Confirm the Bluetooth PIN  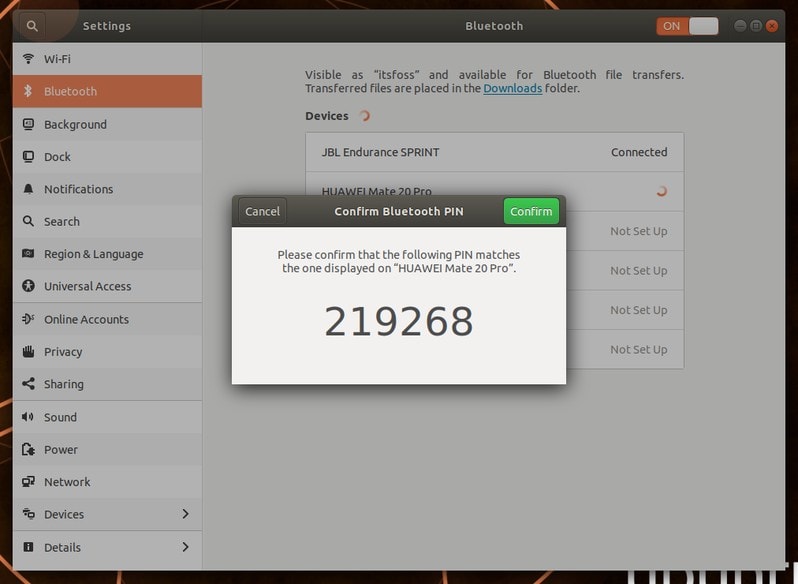[x=531, y=211]
